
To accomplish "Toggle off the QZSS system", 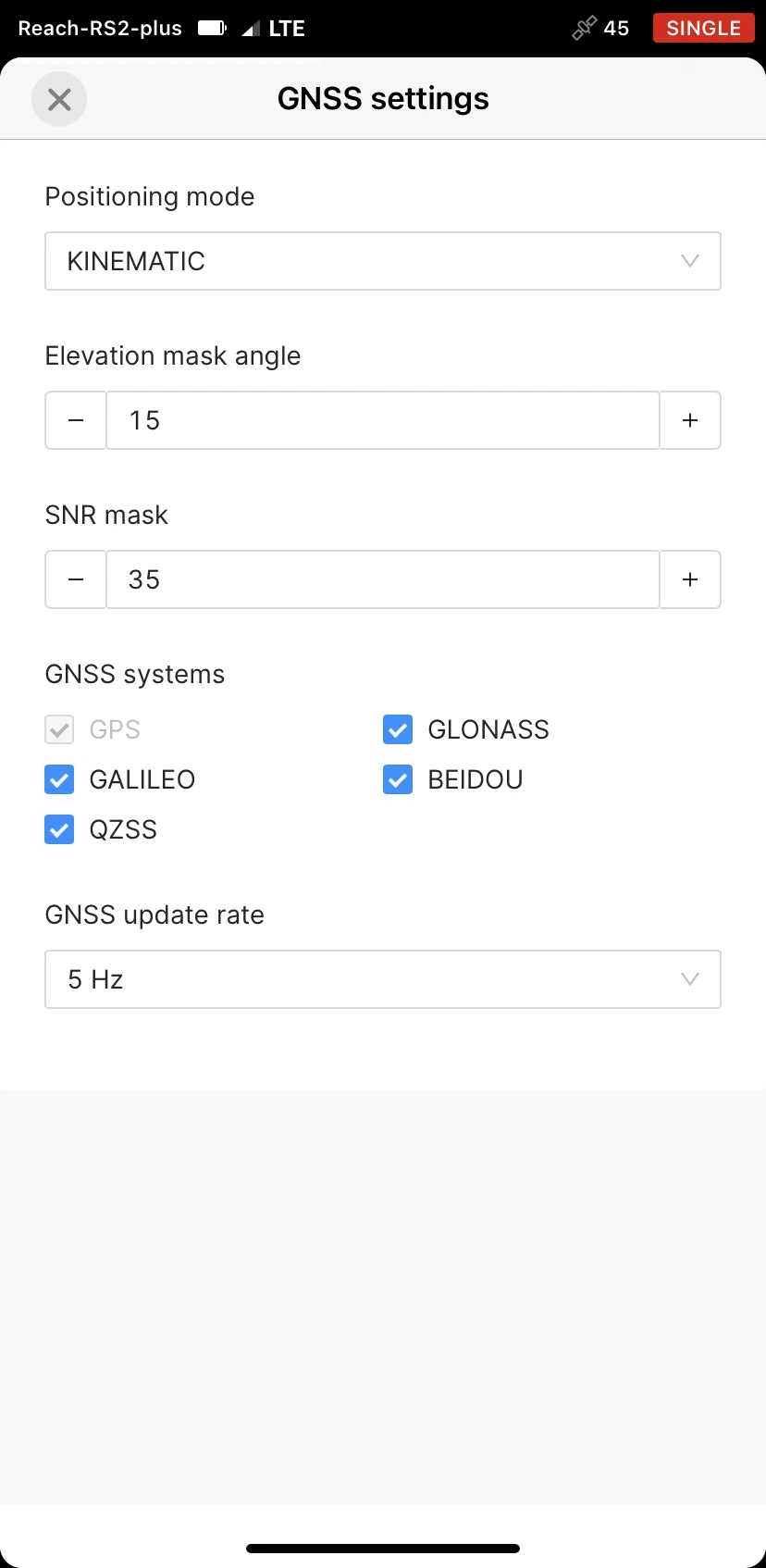I will 58,829.
